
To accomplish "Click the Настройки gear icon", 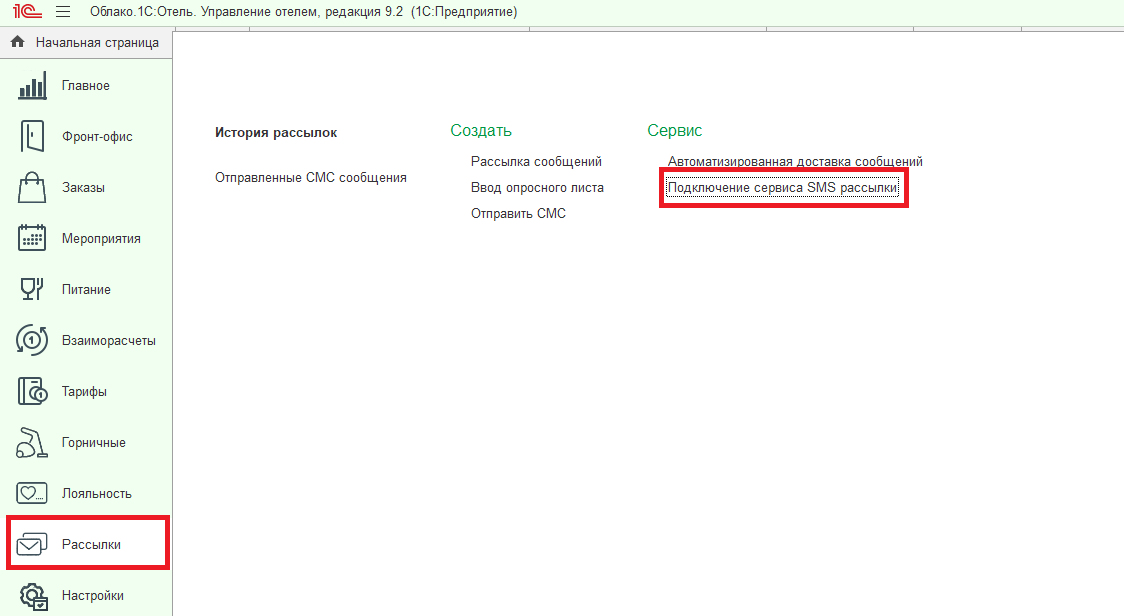I will click(33, 596).
